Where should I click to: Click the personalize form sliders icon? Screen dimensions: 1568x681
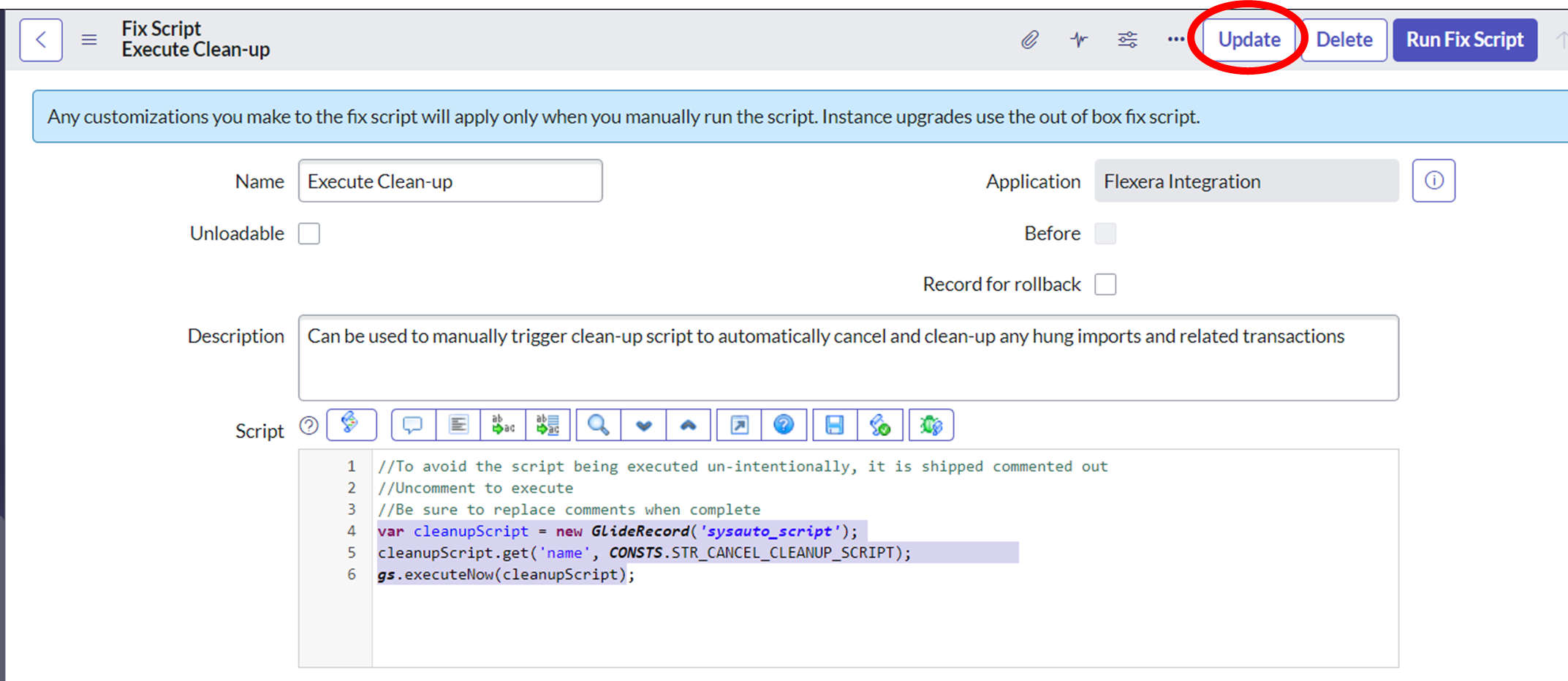point(1128,39)
